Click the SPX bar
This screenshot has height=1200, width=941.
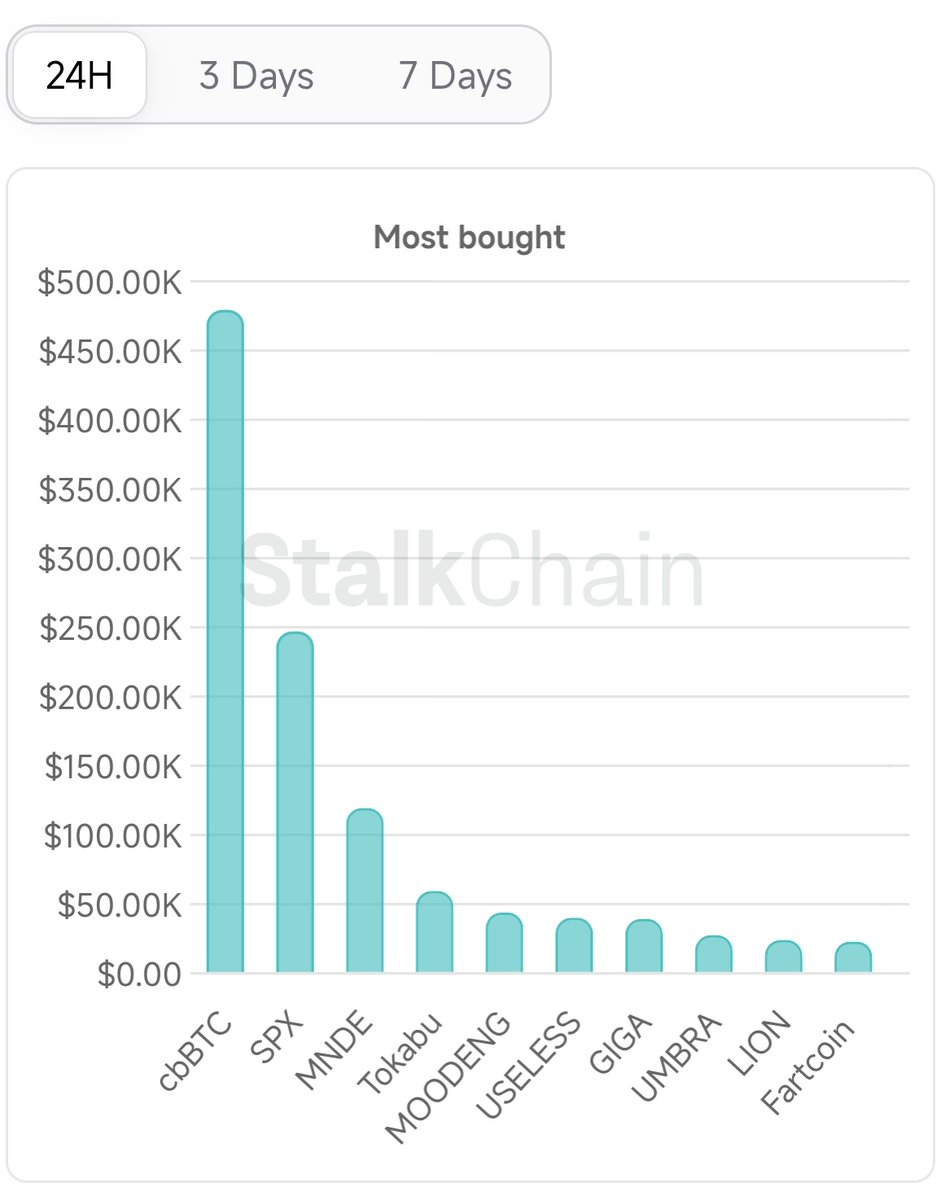295,802
